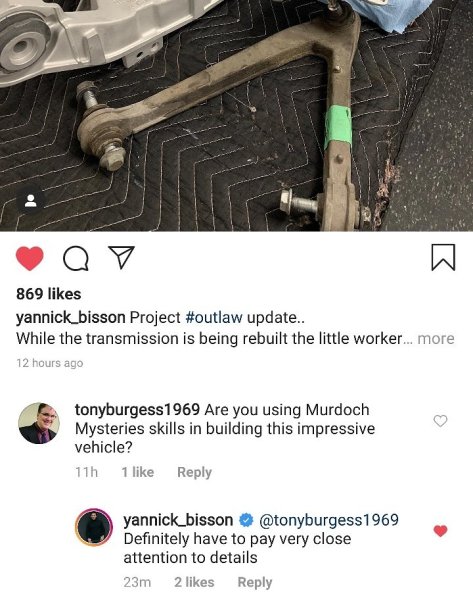The width and height of the screenshot is (473, 592).
Task: Like tonyburgess1969's comment with heart outline
Action: [440, 421]
